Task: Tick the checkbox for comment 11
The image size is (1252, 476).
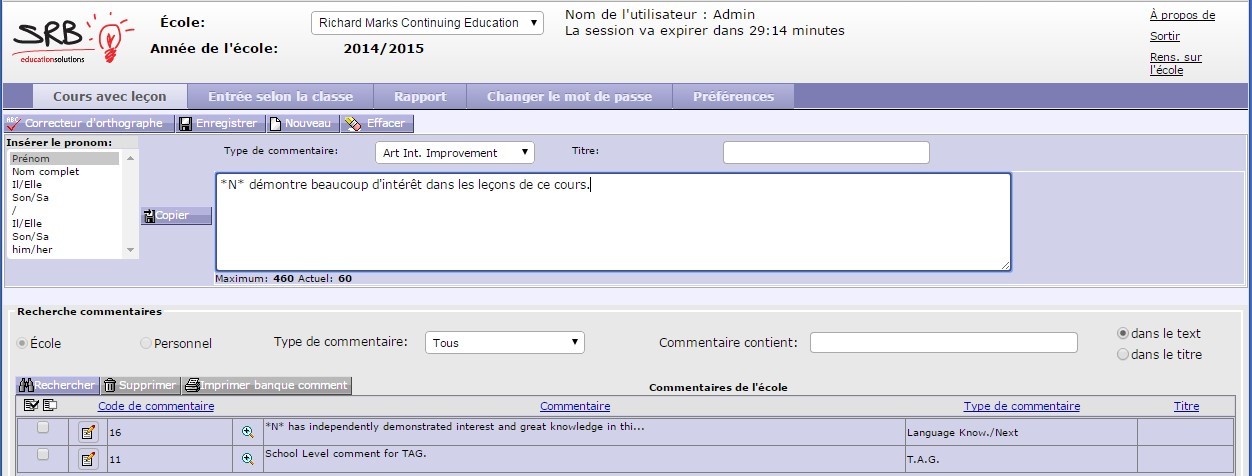Action: [42, 454]
